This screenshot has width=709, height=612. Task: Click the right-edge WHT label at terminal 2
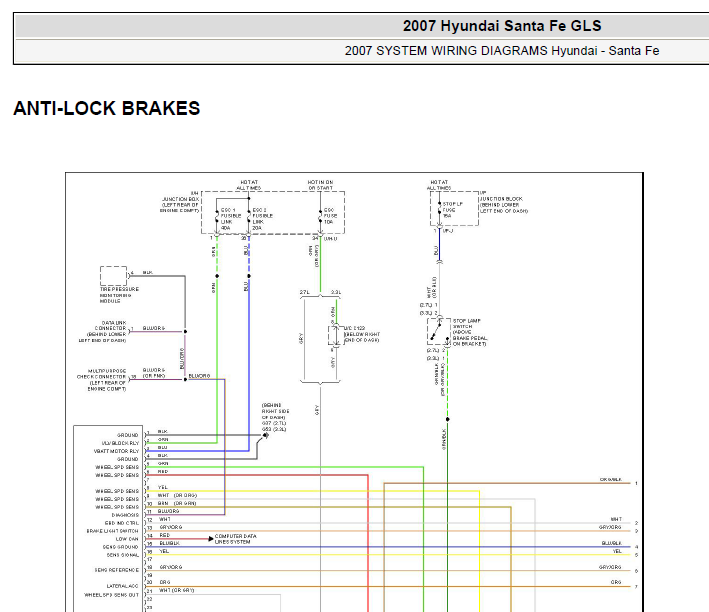tap(616, 519)
